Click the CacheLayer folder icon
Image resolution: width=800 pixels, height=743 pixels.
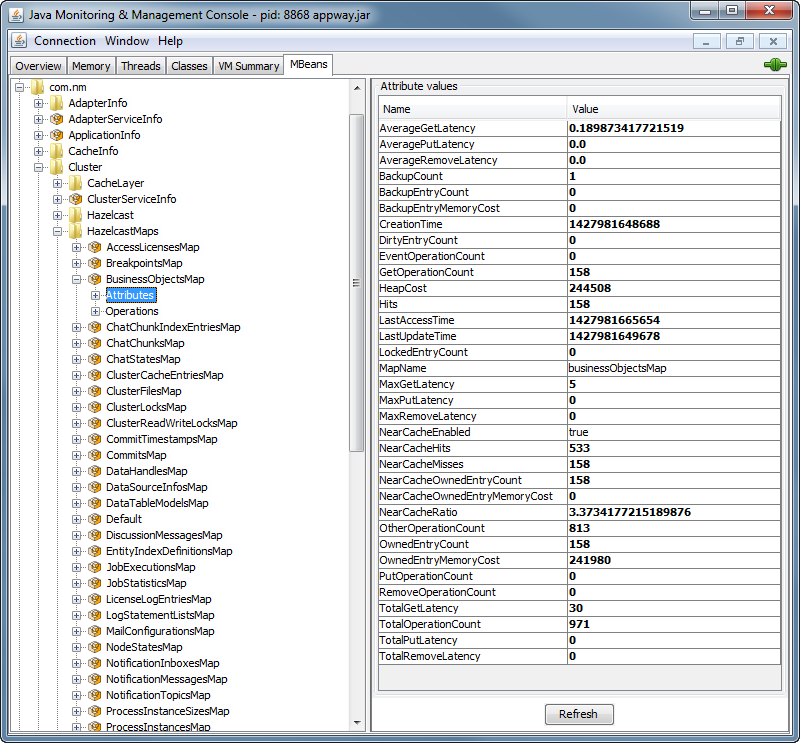(x=76, y=183)
